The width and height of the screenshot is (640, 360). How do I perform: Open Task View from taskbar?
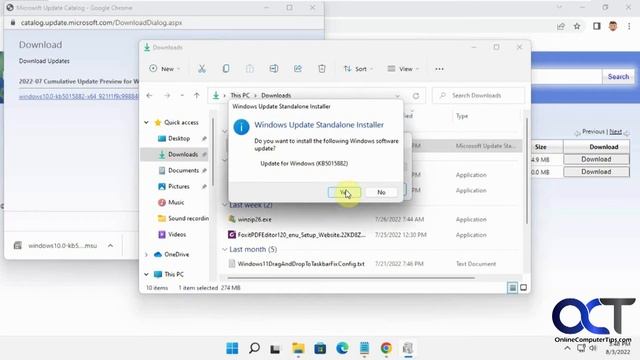[276, 348]
